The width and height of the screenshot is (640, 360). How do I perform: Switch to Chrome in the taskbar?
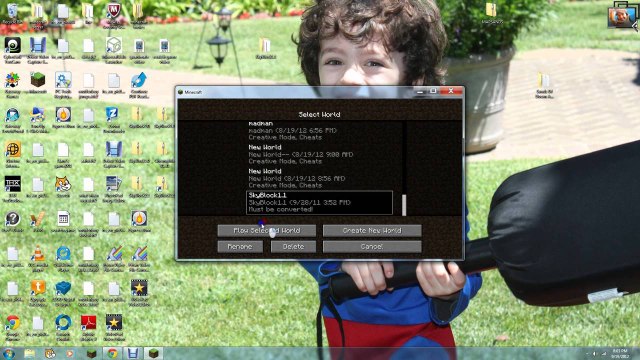coord(112,353)
